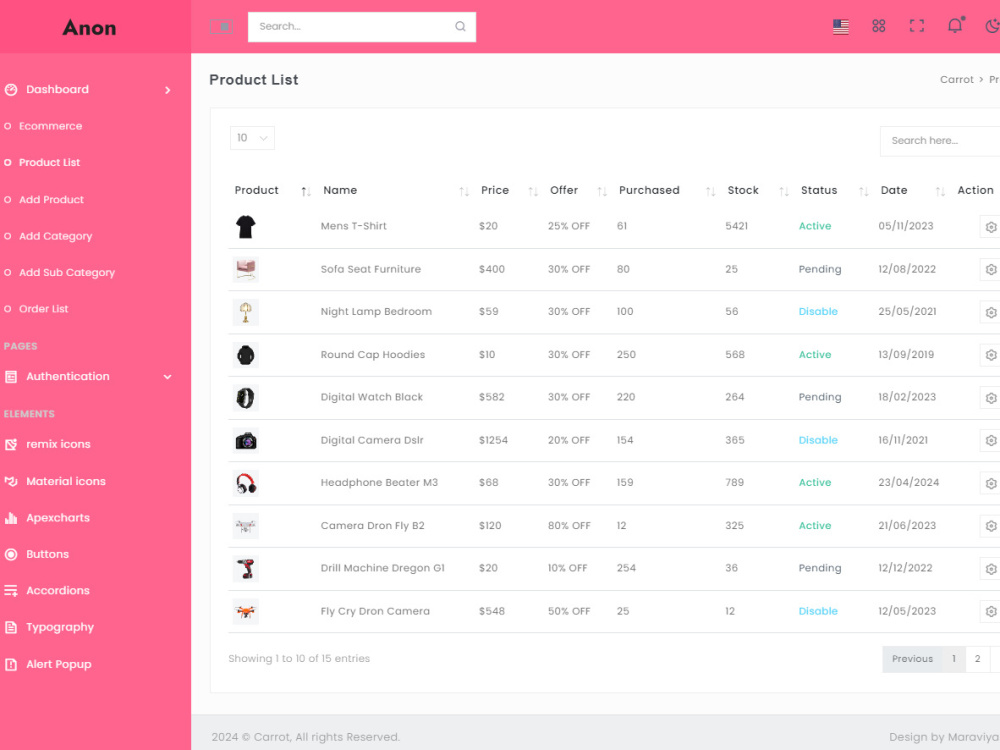Select Product List in the sidebar
This screenshot has width=1000, height=750.
click(49, 163)
